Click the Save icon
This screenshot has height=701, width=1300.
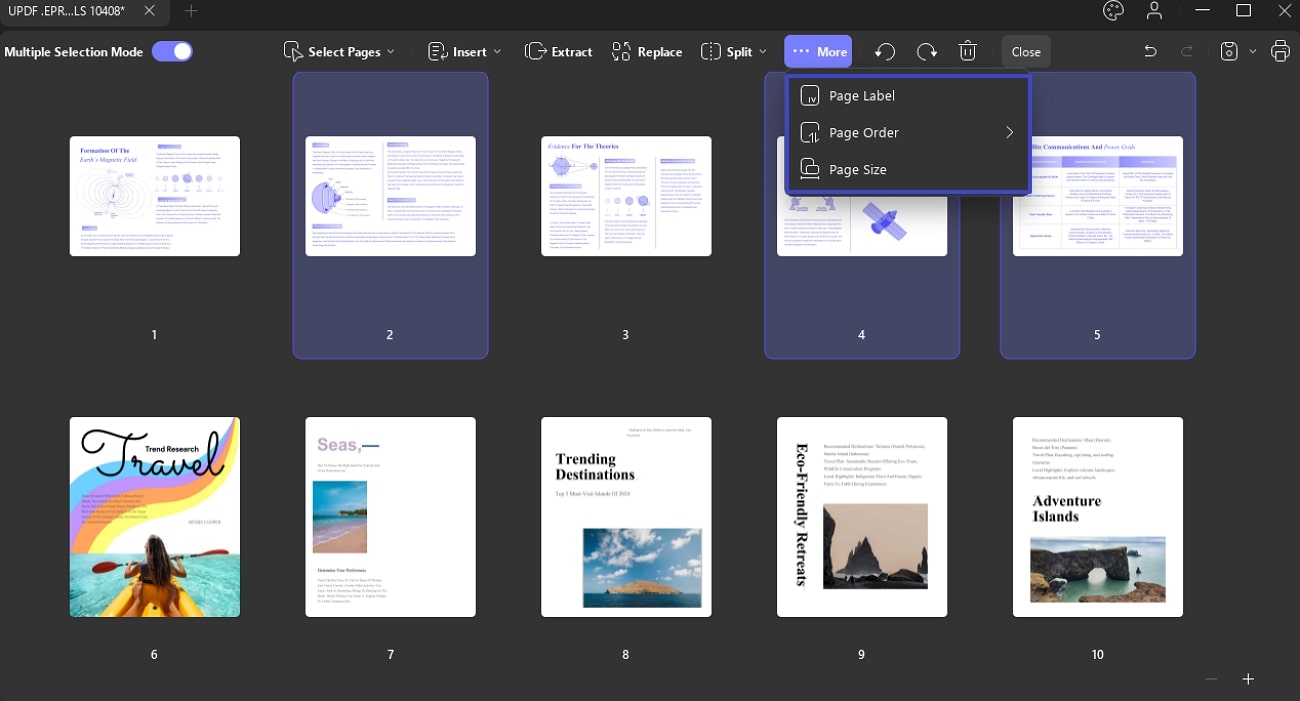click(1229, 51)
